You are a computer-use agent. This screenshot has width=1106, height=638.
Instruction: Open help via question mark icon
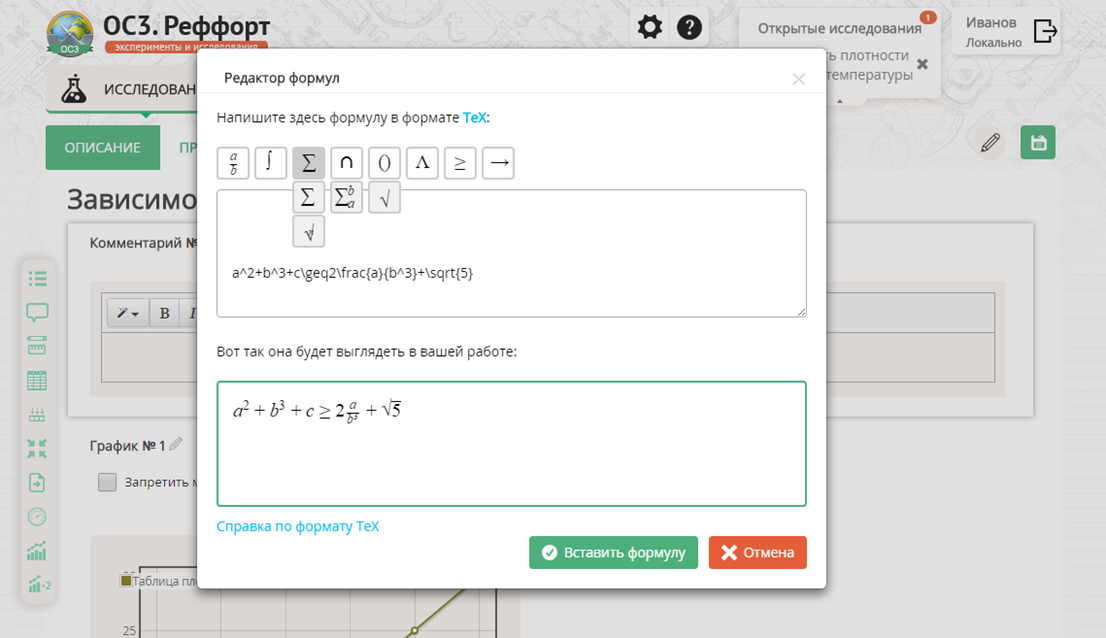[x=689, y=27]
